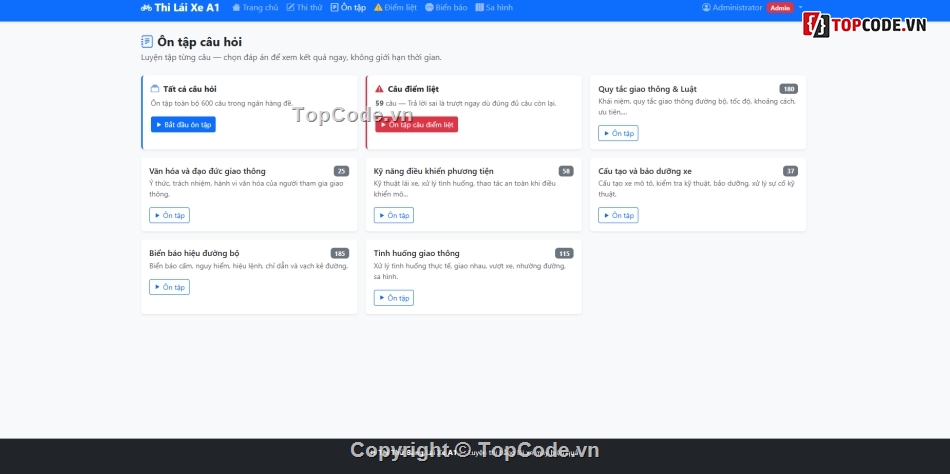This screenshot has width=950, height=474.
Task: Click the motorbike logo icon in navbar
Action: click(147, 7)
